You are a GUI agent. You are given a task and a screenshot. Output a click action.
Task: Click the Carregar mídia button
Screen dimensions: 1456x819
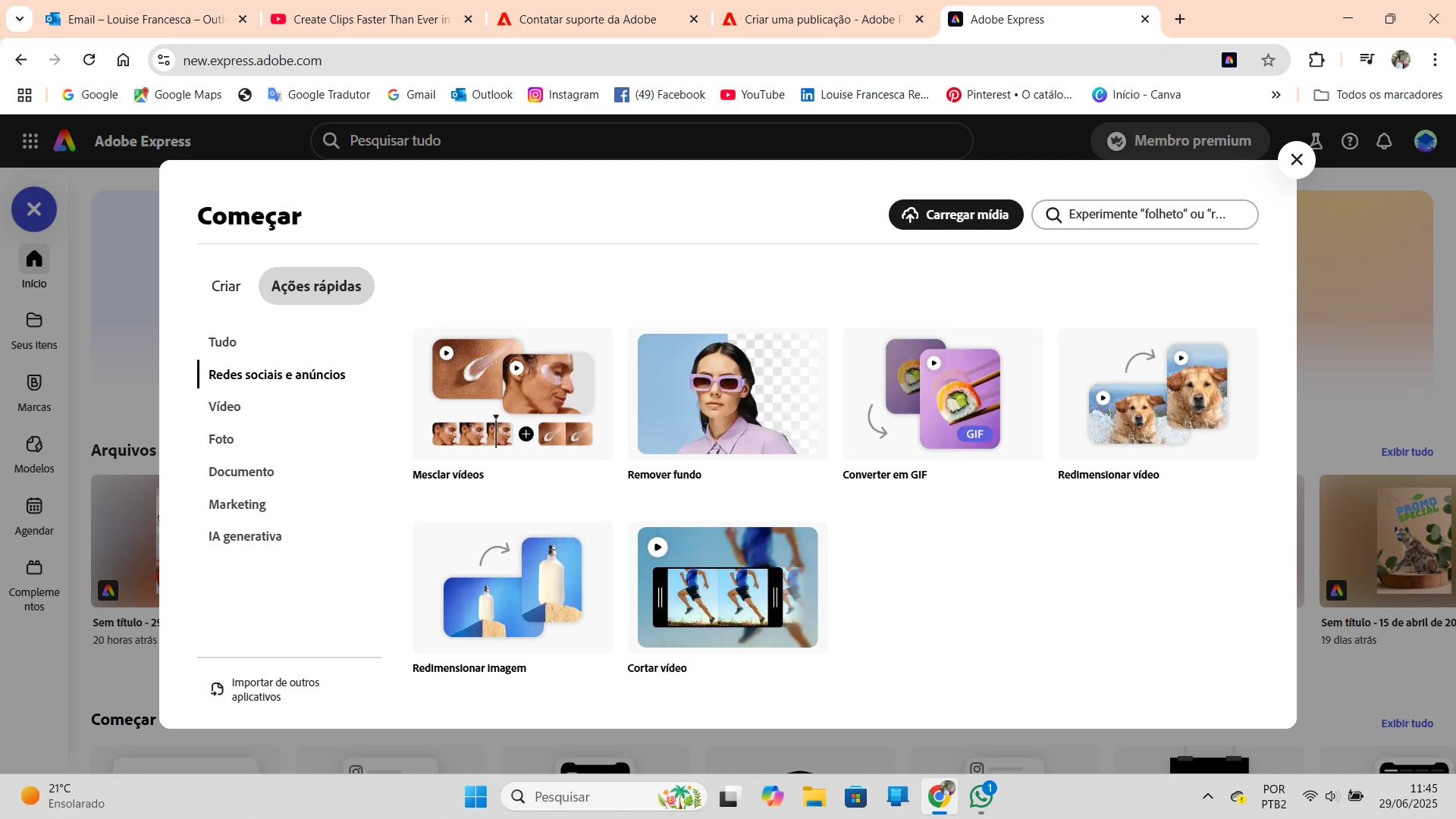coord(955,215)
